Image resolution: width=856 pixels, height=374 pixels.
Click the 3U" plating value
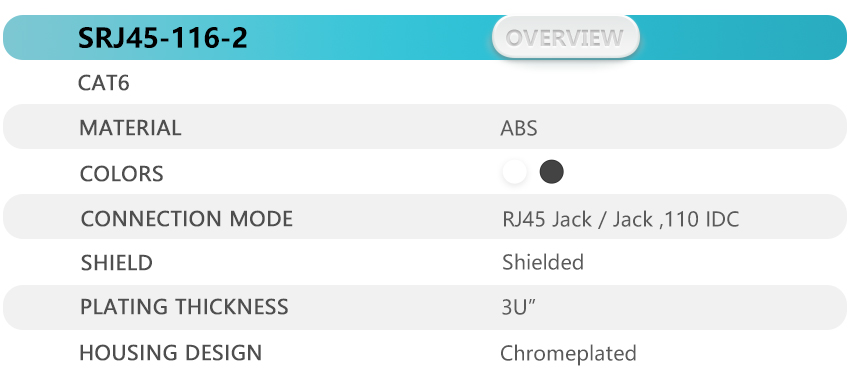tap(518, 307)
